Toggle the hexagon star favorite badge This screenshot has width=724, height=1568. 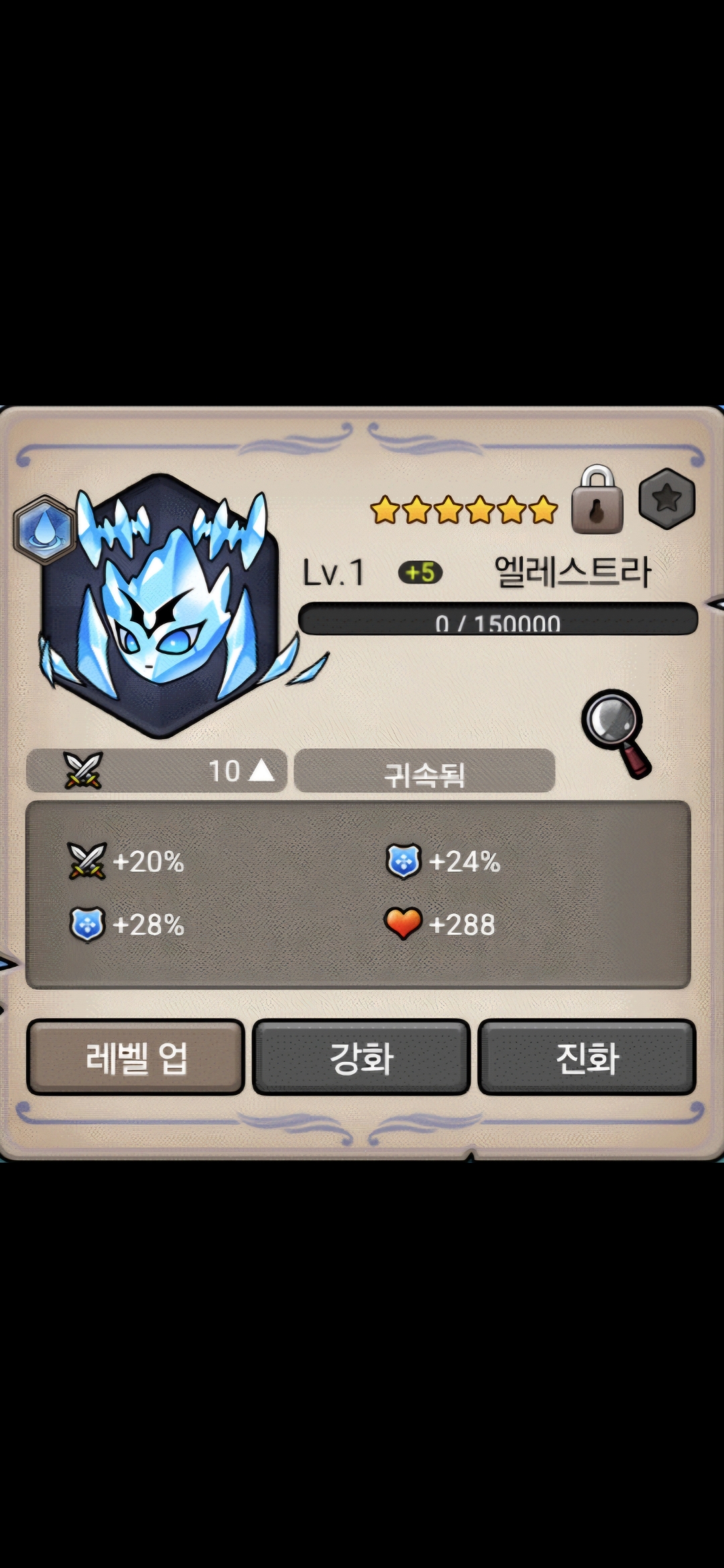(666, 499)
